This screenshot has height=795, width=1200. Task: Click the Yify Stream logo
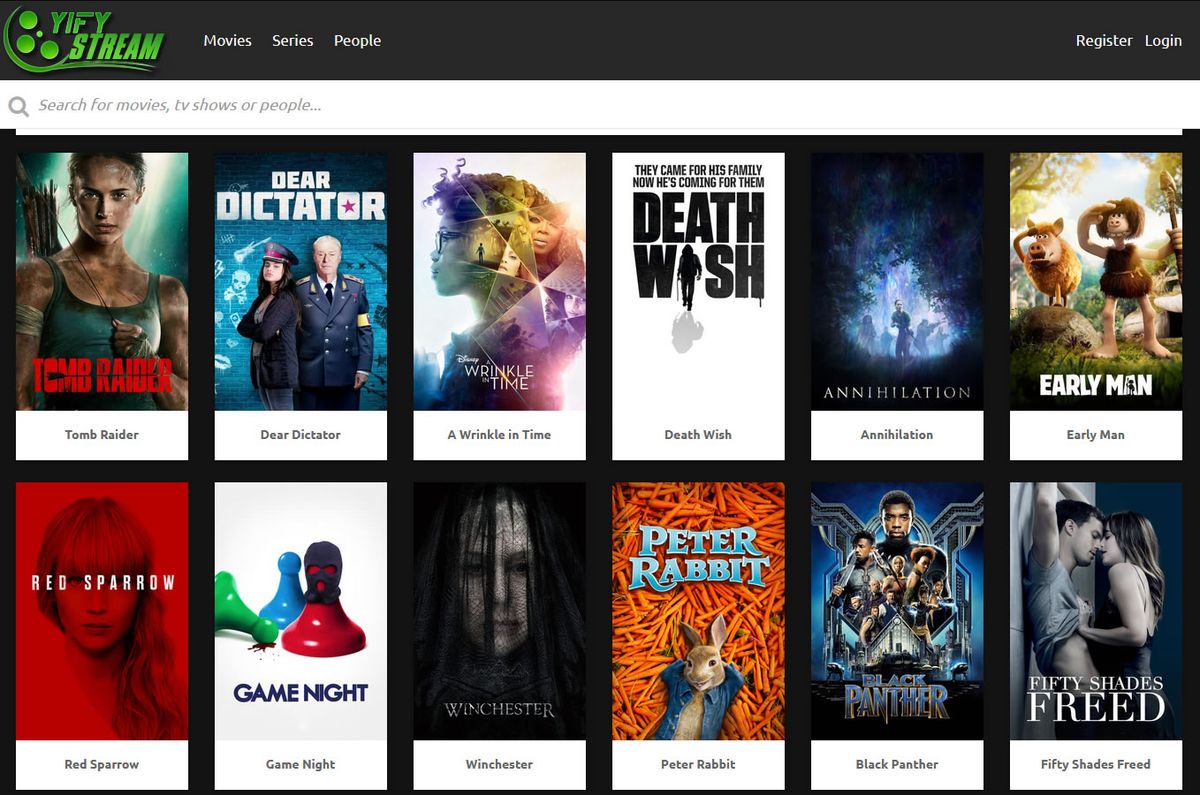coord(84,40)
